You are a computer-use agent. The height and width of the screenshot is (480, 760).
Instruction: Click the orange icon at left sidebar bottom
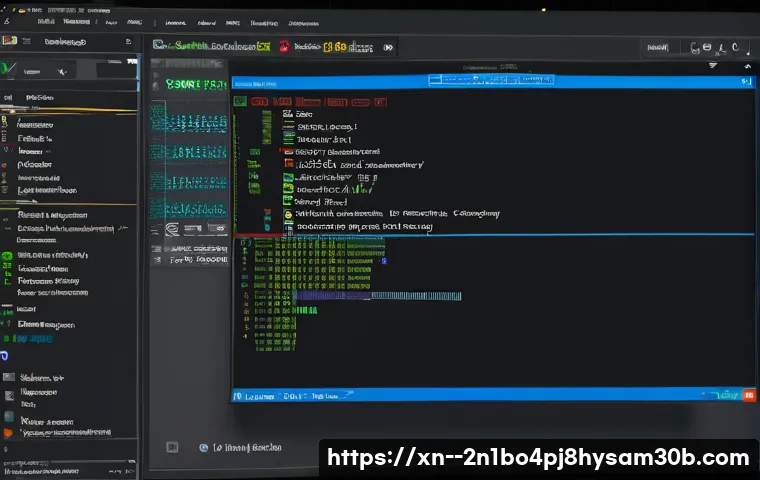[x=8, y=433]
